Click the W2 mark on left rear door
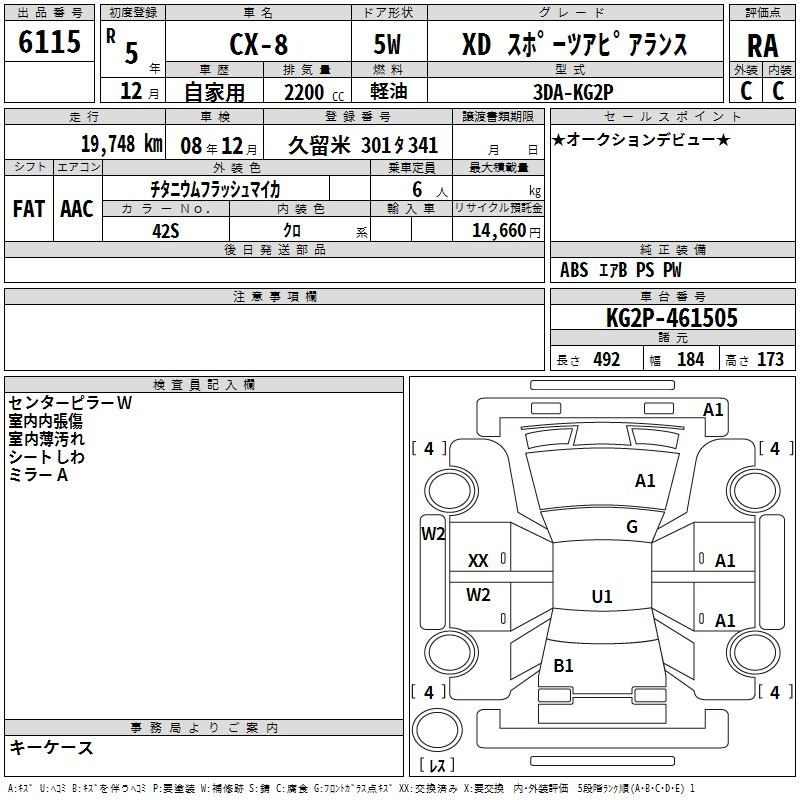 coord(478,595)
